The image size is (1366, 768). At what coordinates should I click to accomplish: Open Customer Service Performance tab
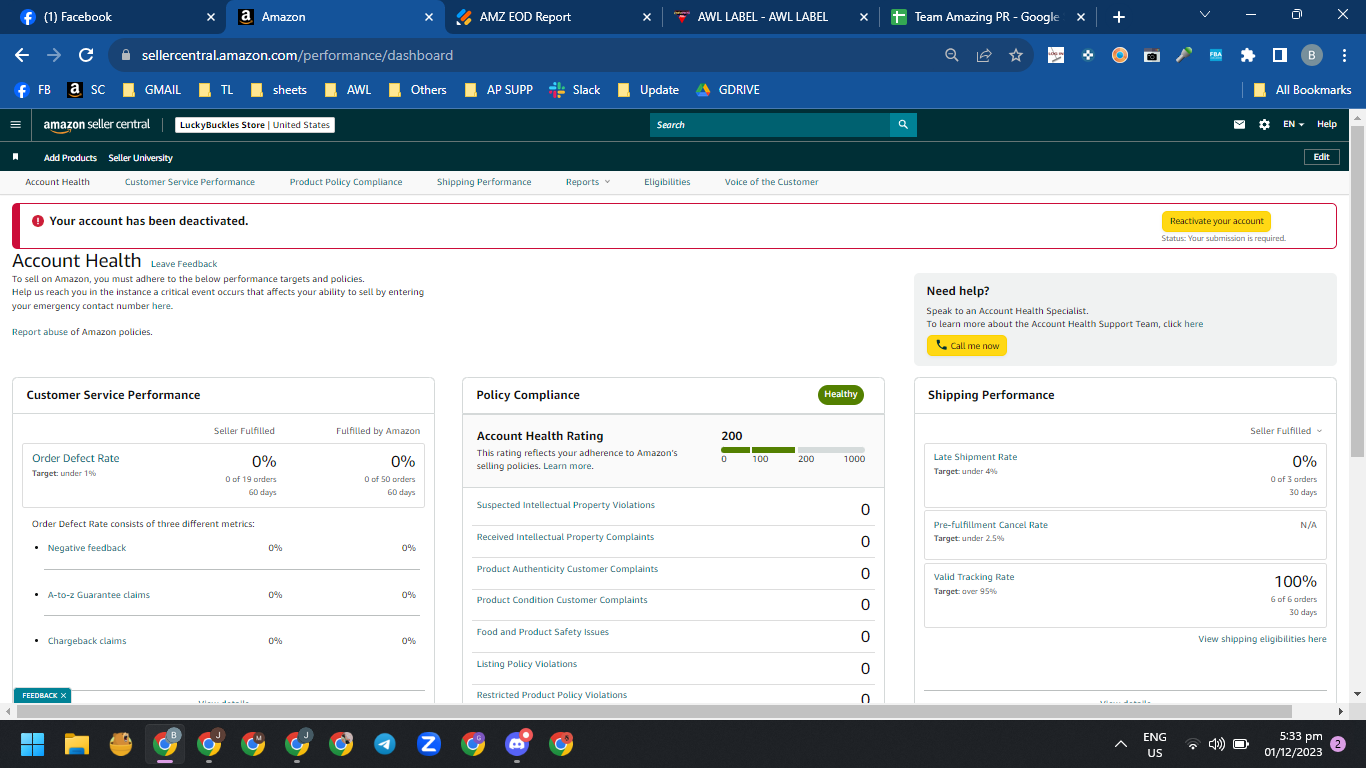point(190,182)
